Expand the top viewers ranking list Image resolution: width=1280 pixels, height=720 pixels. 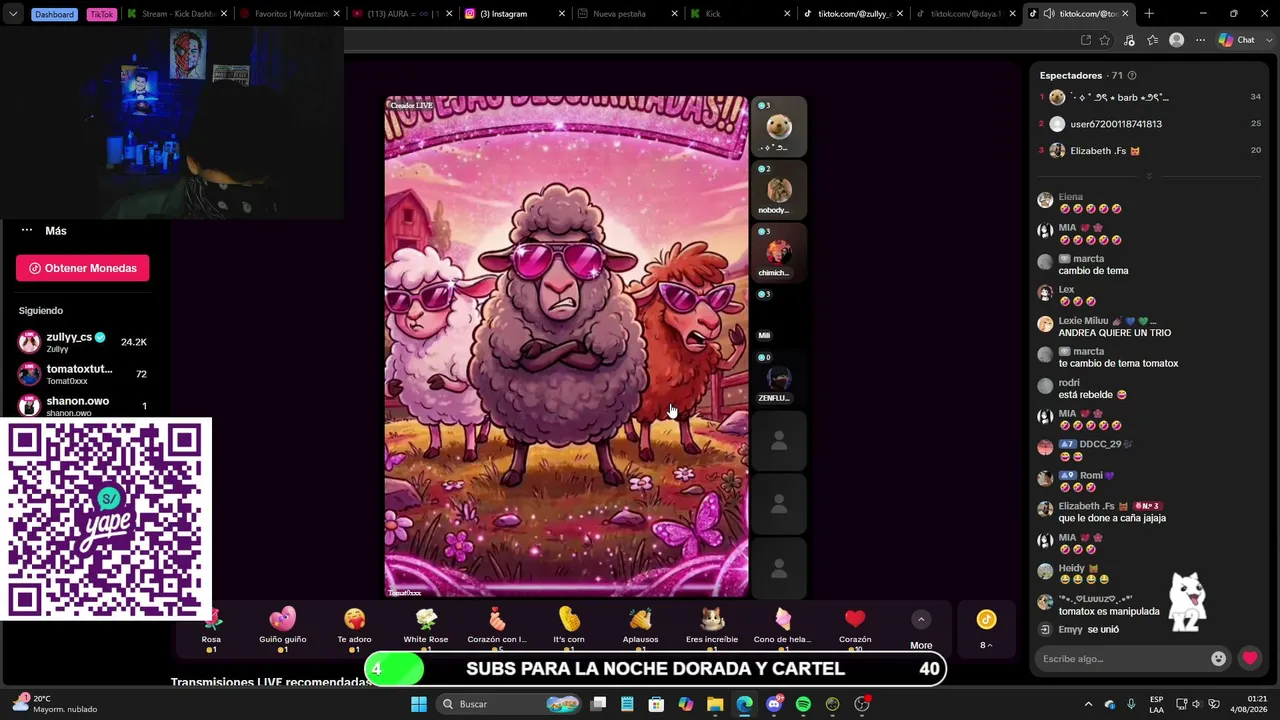[1149, 176]
